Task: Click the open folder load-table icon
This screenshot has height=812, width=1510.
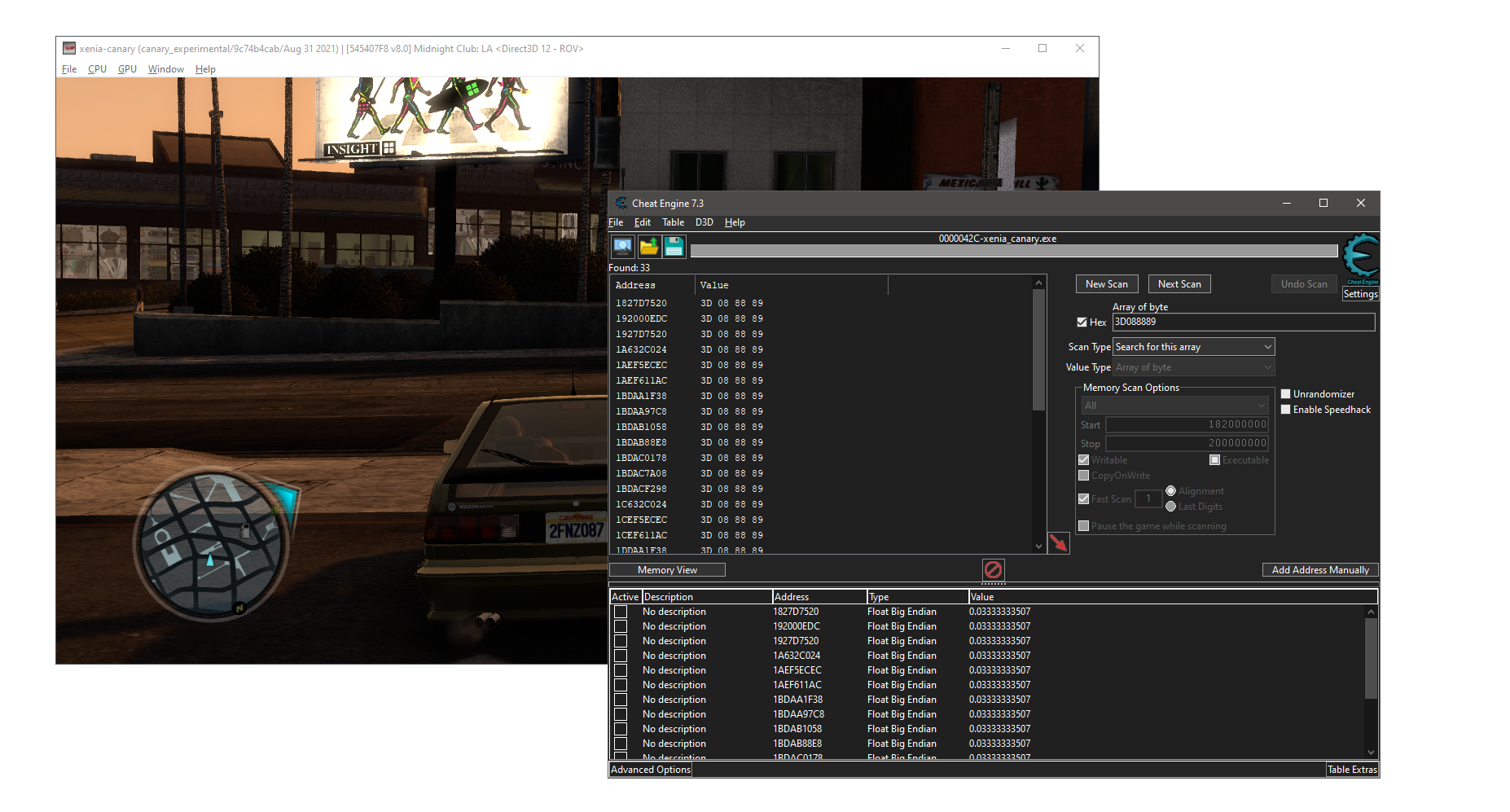Action: pyautogui.click(x=649, y=246)
